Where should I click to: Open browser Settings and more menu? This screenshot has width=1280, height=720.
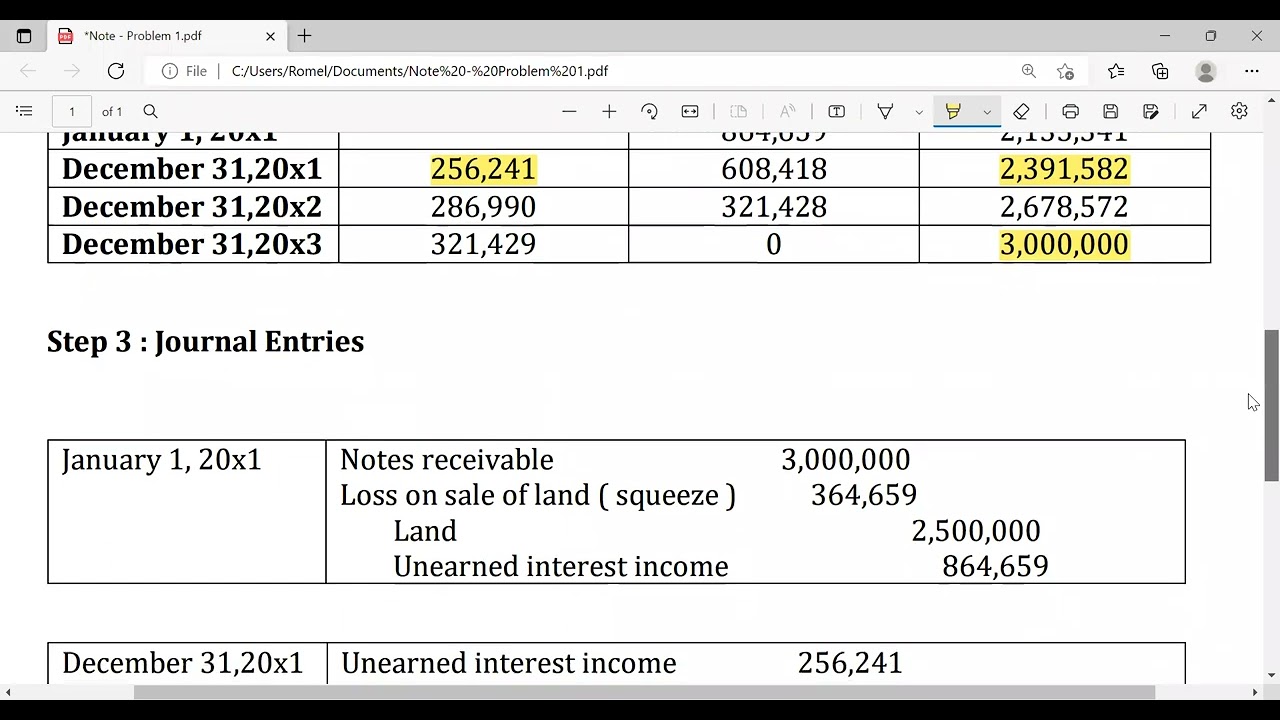click(x=1252, y=71)
